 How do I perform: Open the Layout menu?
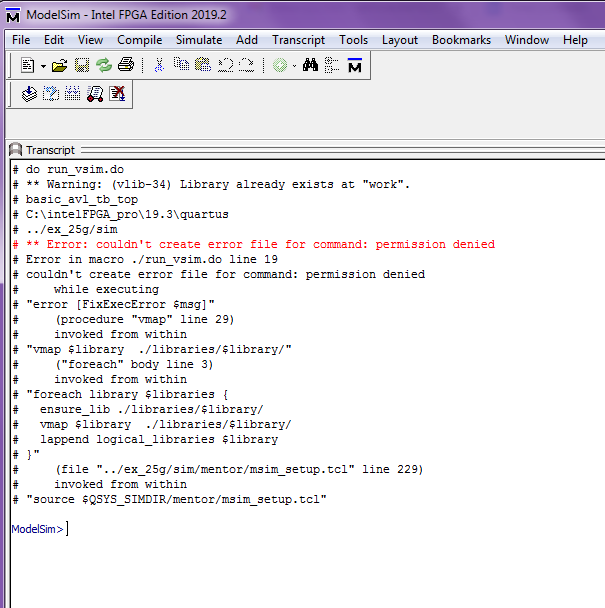pos(400,40)
